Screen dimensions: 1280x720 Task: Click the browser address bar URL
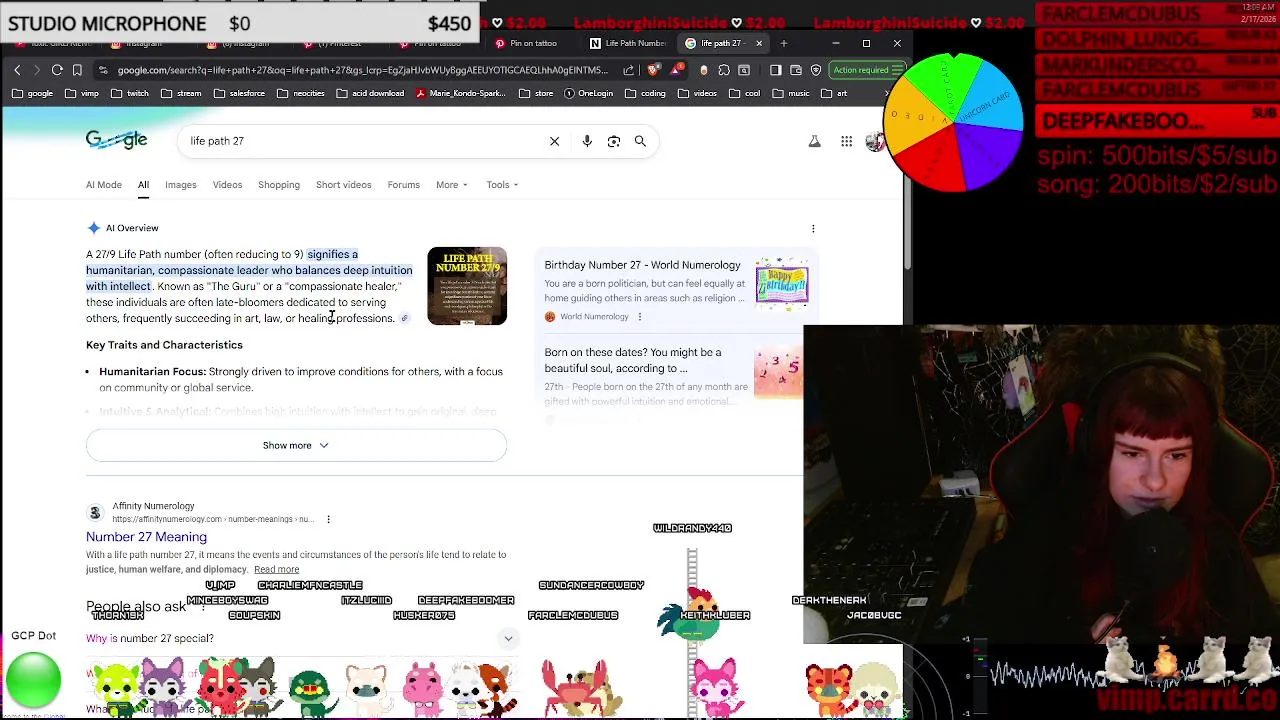tap(363, 70)
